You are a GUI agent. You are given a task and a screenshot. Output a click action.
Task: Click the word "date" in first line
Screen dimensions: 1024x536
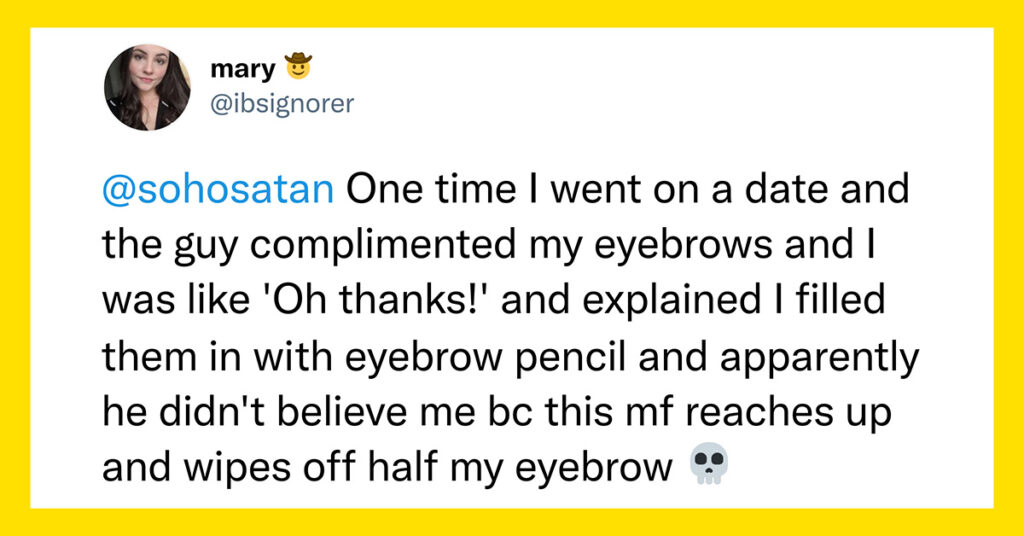(788, 189)
